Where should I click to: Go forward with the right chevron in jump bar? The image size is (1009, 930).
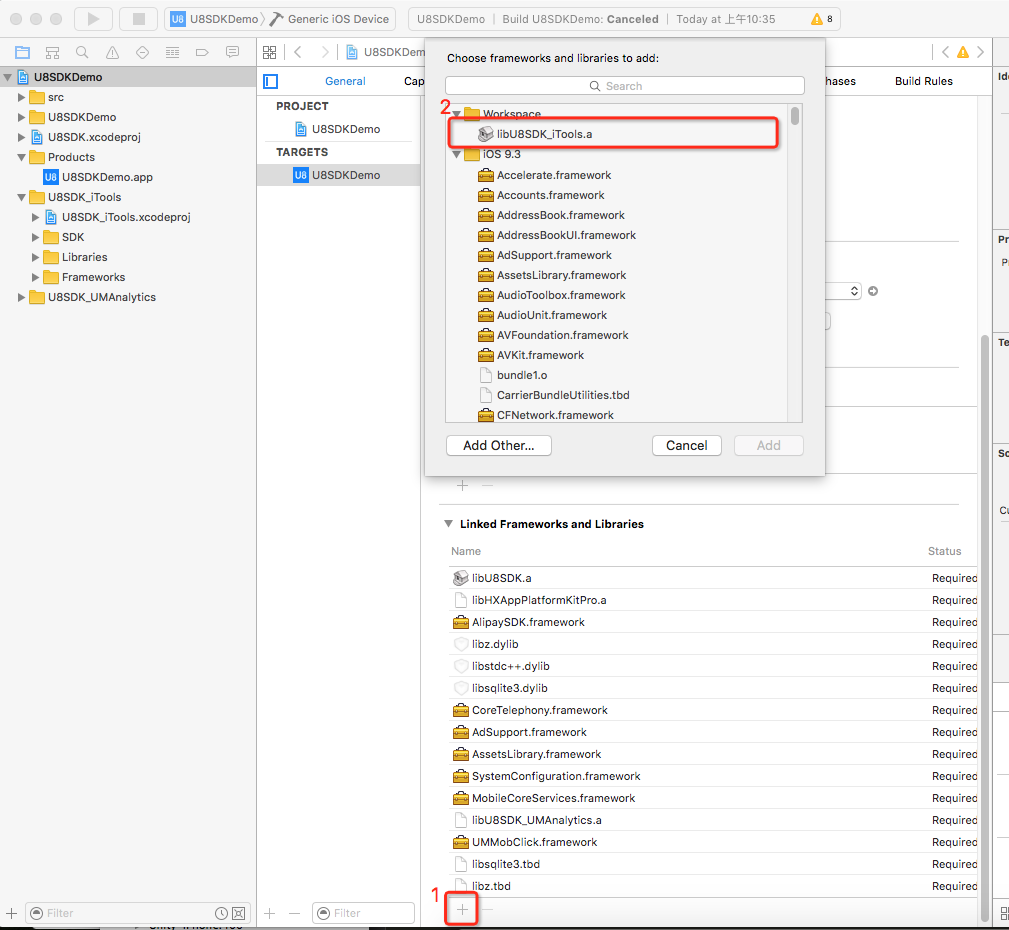(325, 52)
